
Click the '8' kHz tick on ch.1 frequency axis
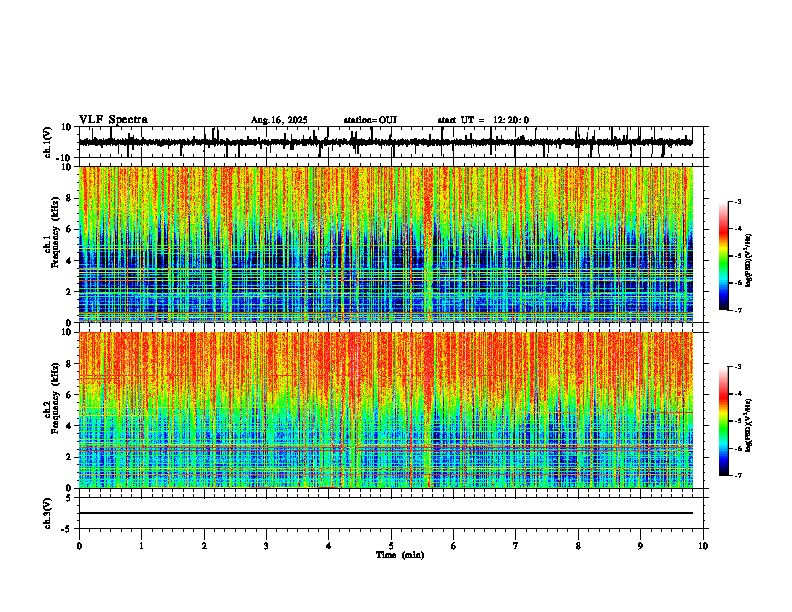click(x=69, y=198)
